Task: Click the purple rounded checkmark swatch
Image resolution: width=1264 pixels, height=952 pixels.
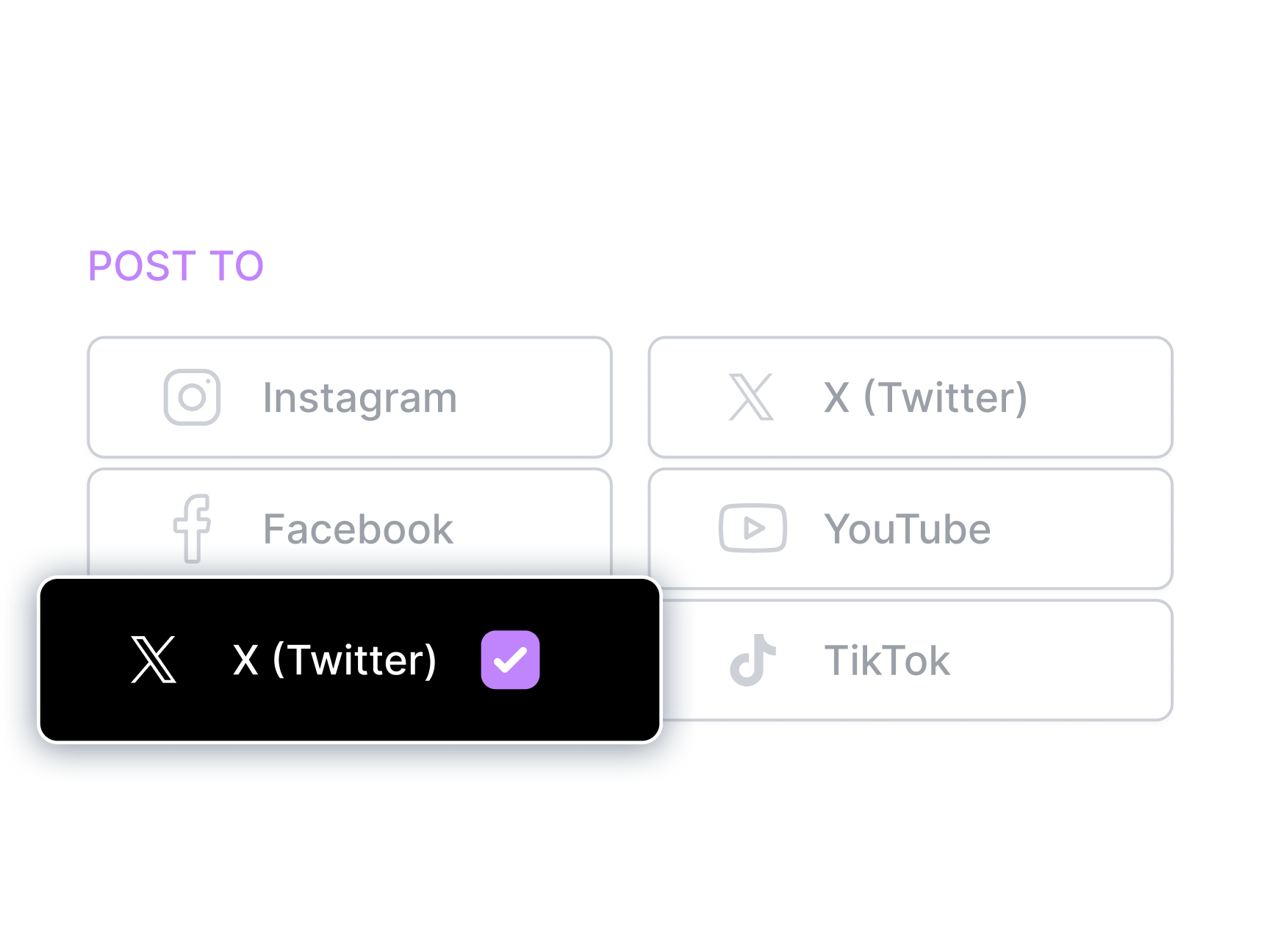Action: point(510,659)
